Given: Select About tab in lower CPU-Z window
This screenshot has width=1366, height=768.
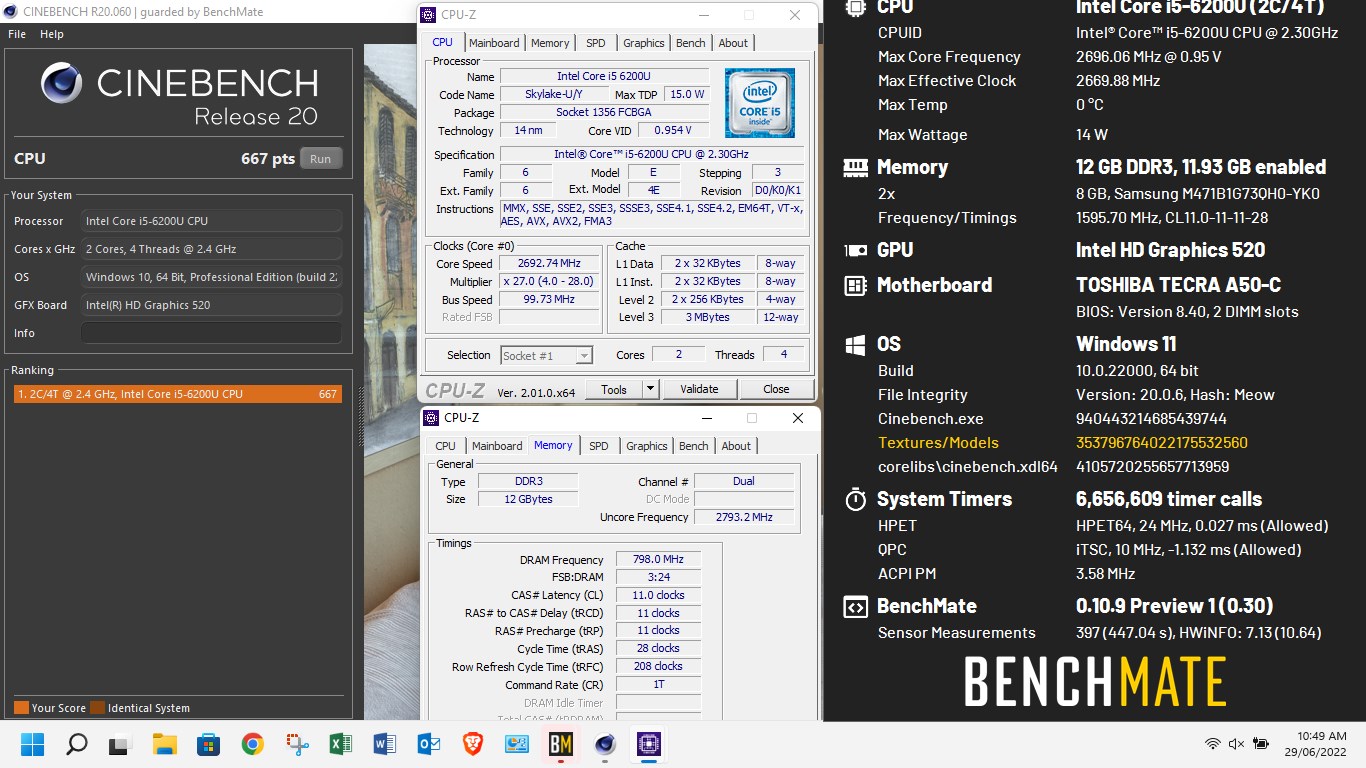Looking at the screenshot, I should tap(736, 446).
